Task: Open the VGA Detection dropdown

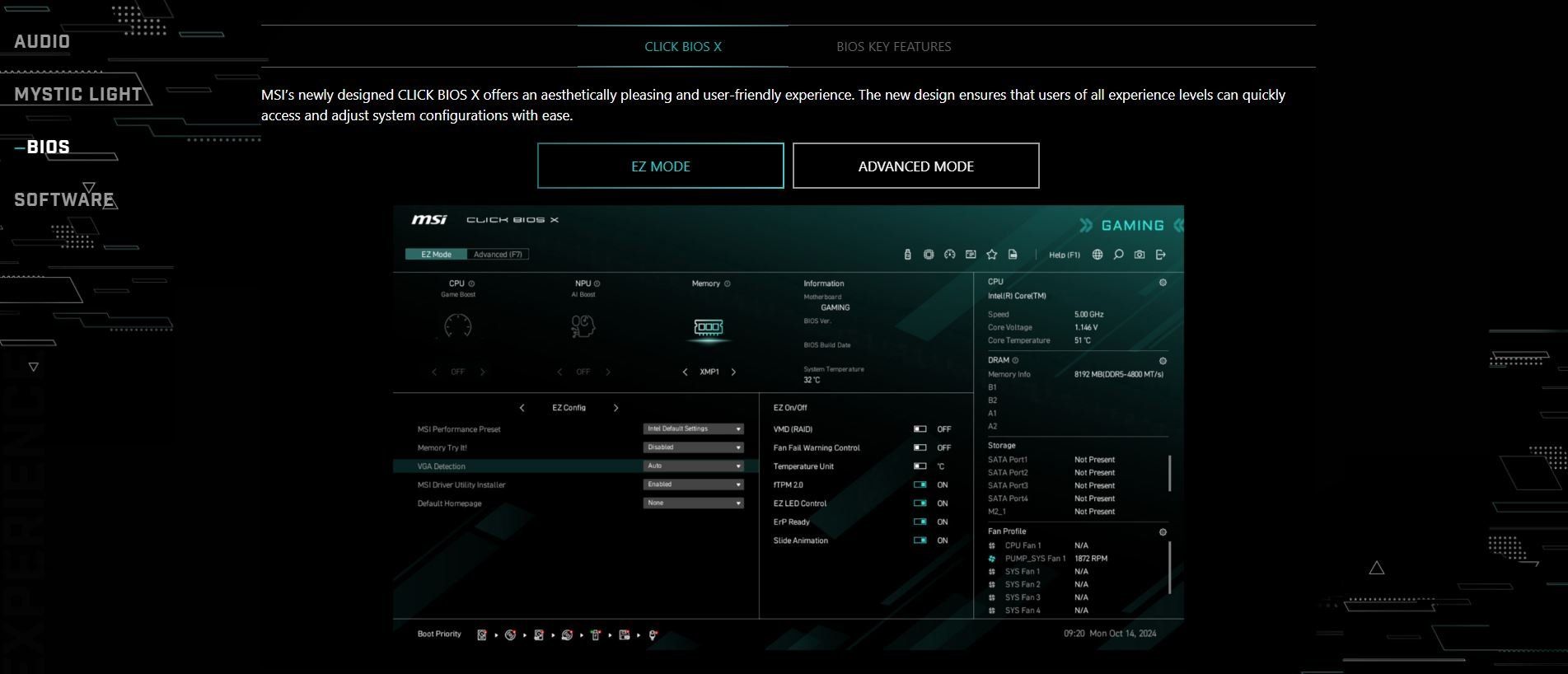Action: pos(693,466)
